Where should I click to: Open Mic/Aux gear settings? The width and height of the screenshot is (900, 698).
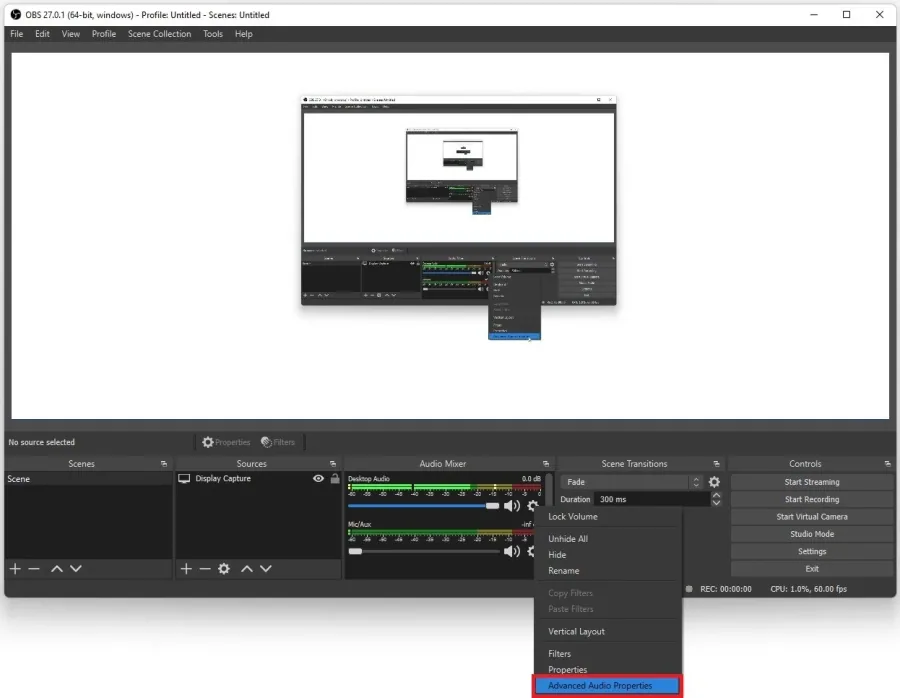[531, 551]
